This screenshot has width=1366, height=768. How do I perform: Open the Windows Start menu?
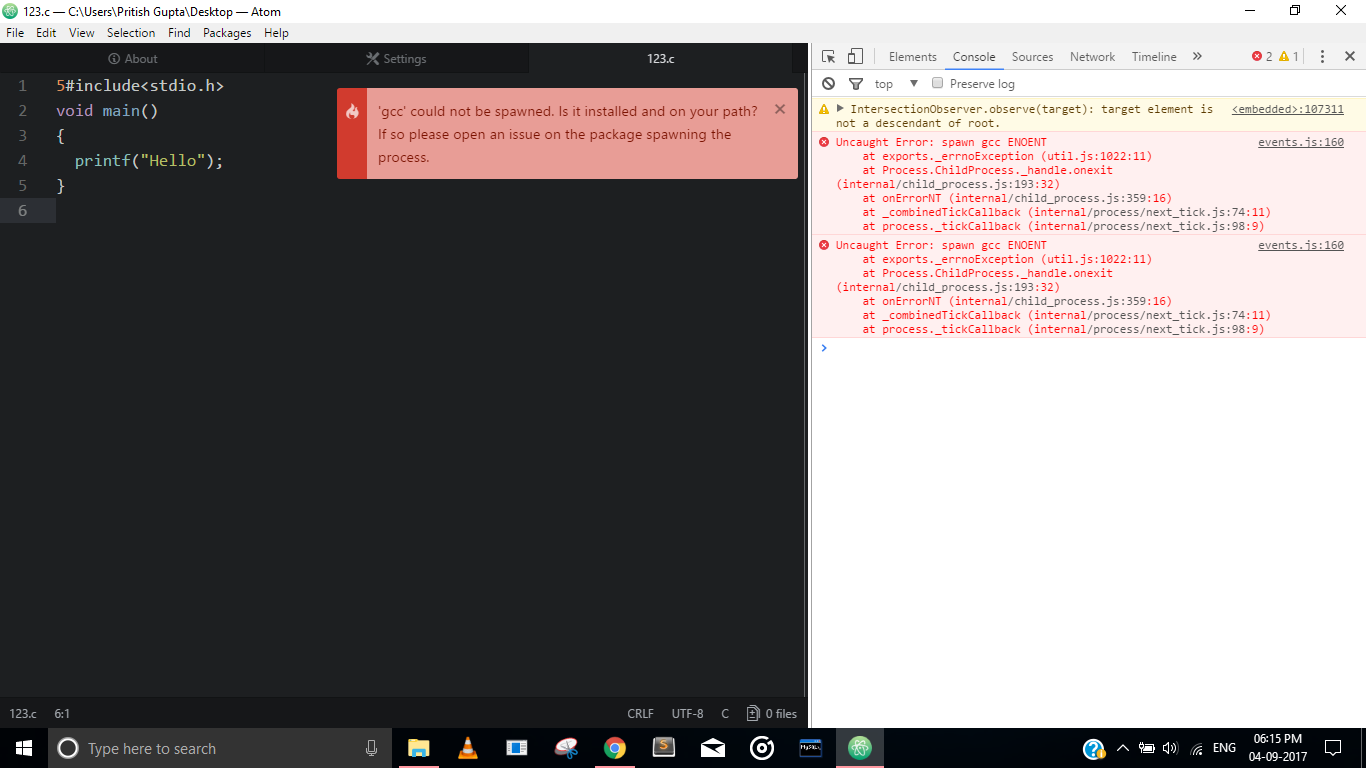click(24, 748)
